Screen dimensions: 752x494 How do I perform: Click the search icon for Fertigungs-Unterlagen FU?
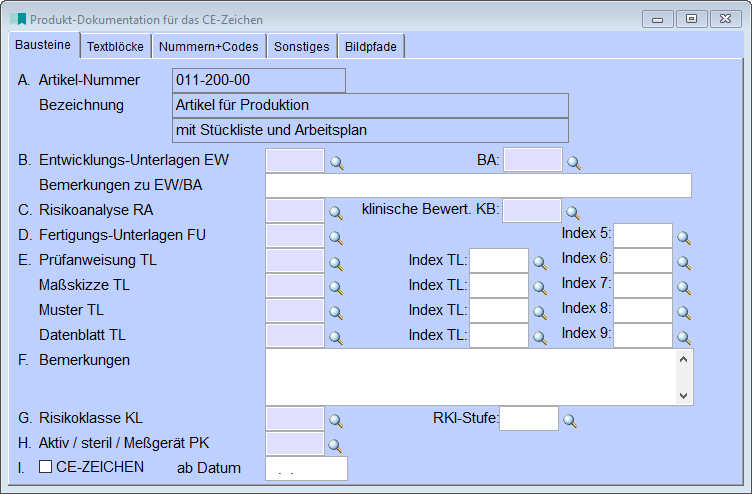coord(336,238)
